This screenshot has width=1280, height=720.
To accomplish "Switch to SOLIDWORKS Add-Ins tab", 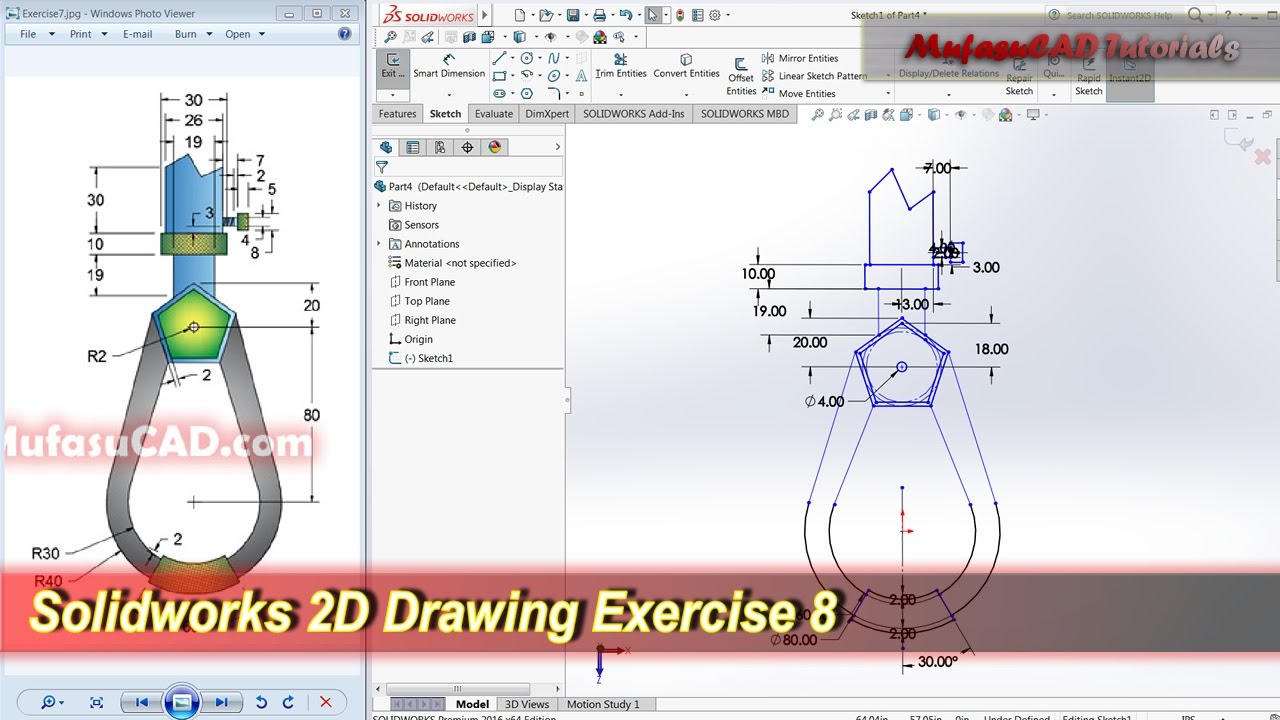I will [x=634, y=114].
